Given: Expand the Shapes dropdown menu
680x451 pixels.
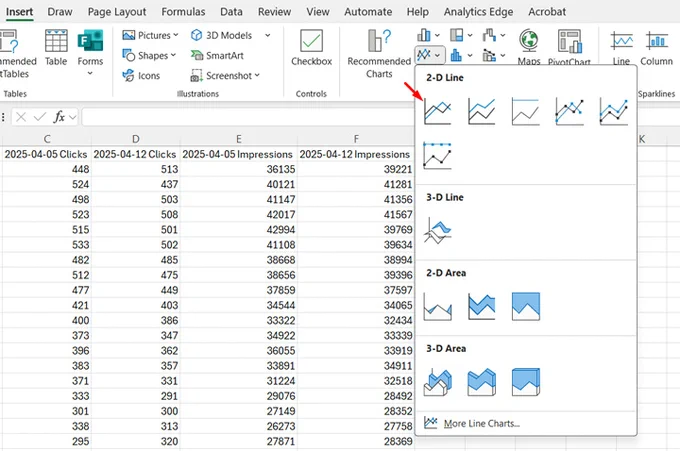Looking at the screenshot, I should click(x=149, y=56).
